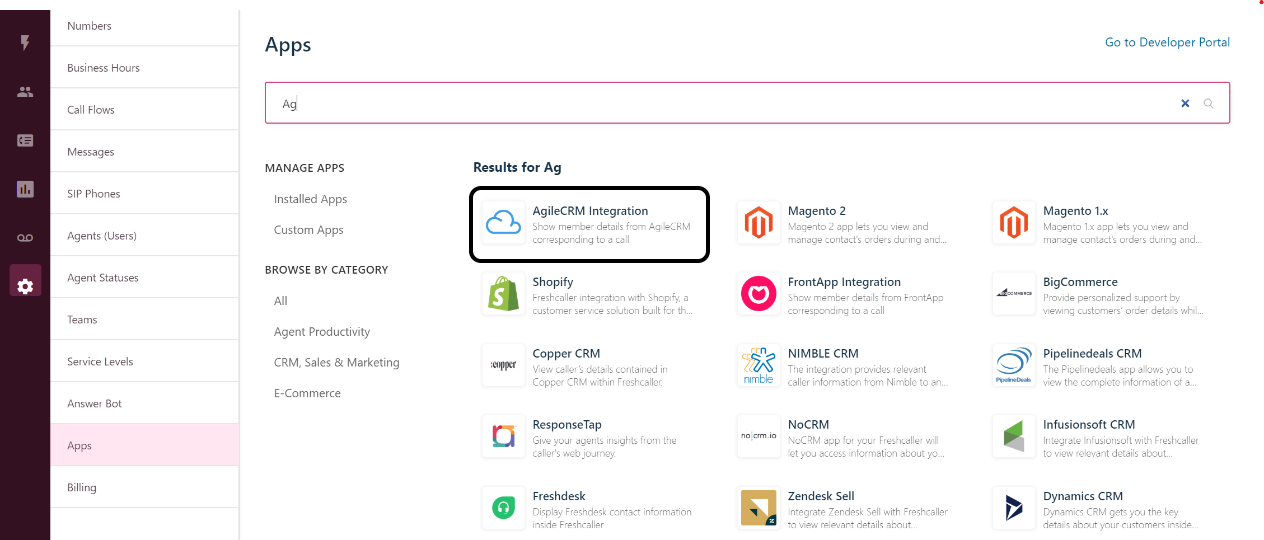Browse the All category
The height and width of the screenshot is (540, 1264).
point(281,301)
